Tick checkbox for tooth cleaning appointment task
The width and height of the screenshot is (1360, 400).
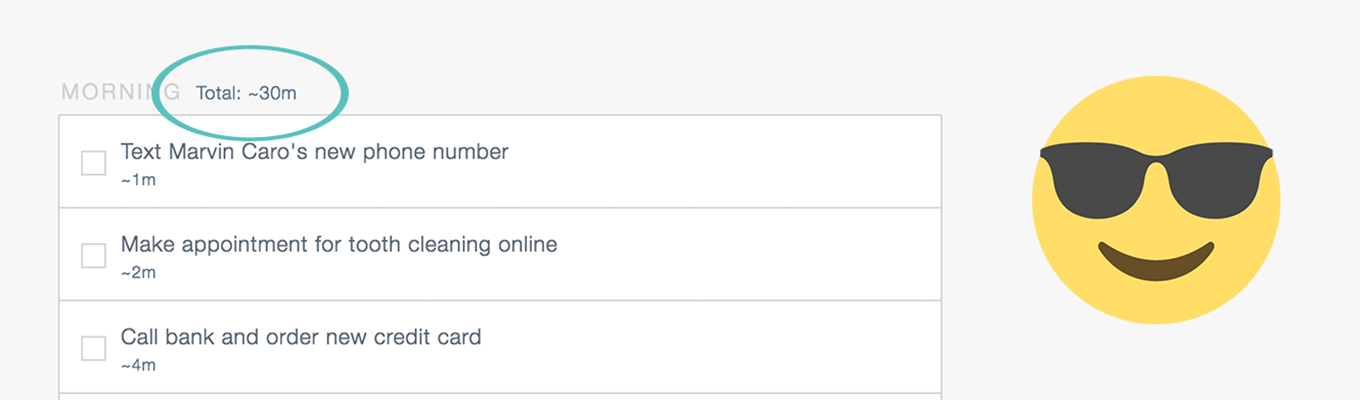(x=94, y=256)
